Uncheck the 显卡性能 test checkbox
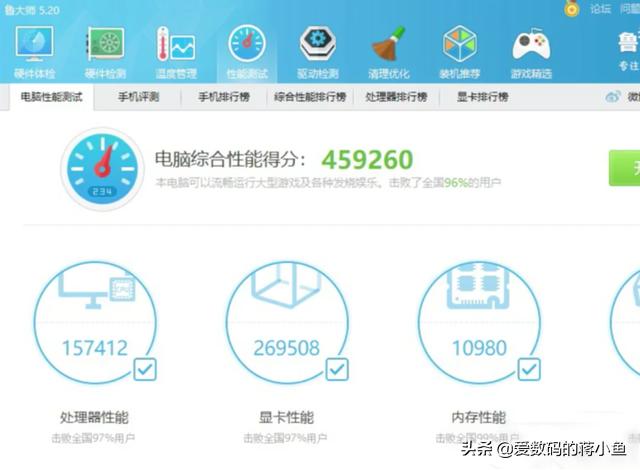This screenshot has height=470, width=640. click(x=337, y=369)
